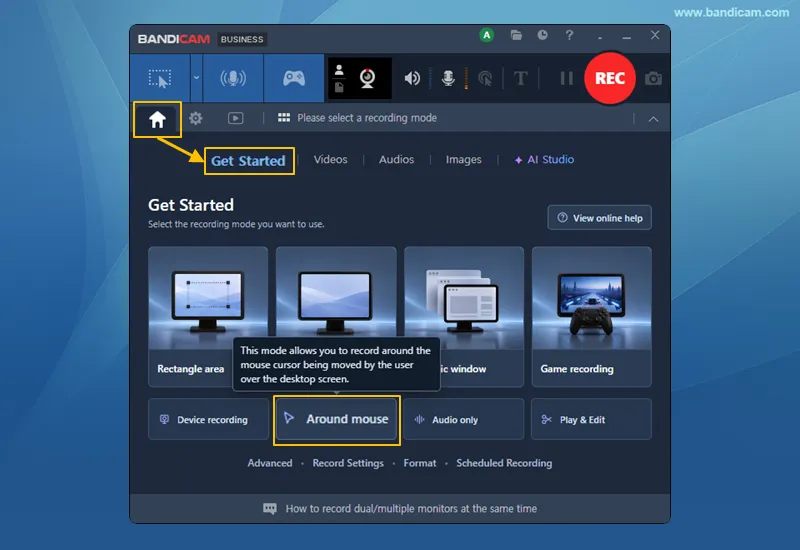Click the Please select a recording mode text

(367, 118)
